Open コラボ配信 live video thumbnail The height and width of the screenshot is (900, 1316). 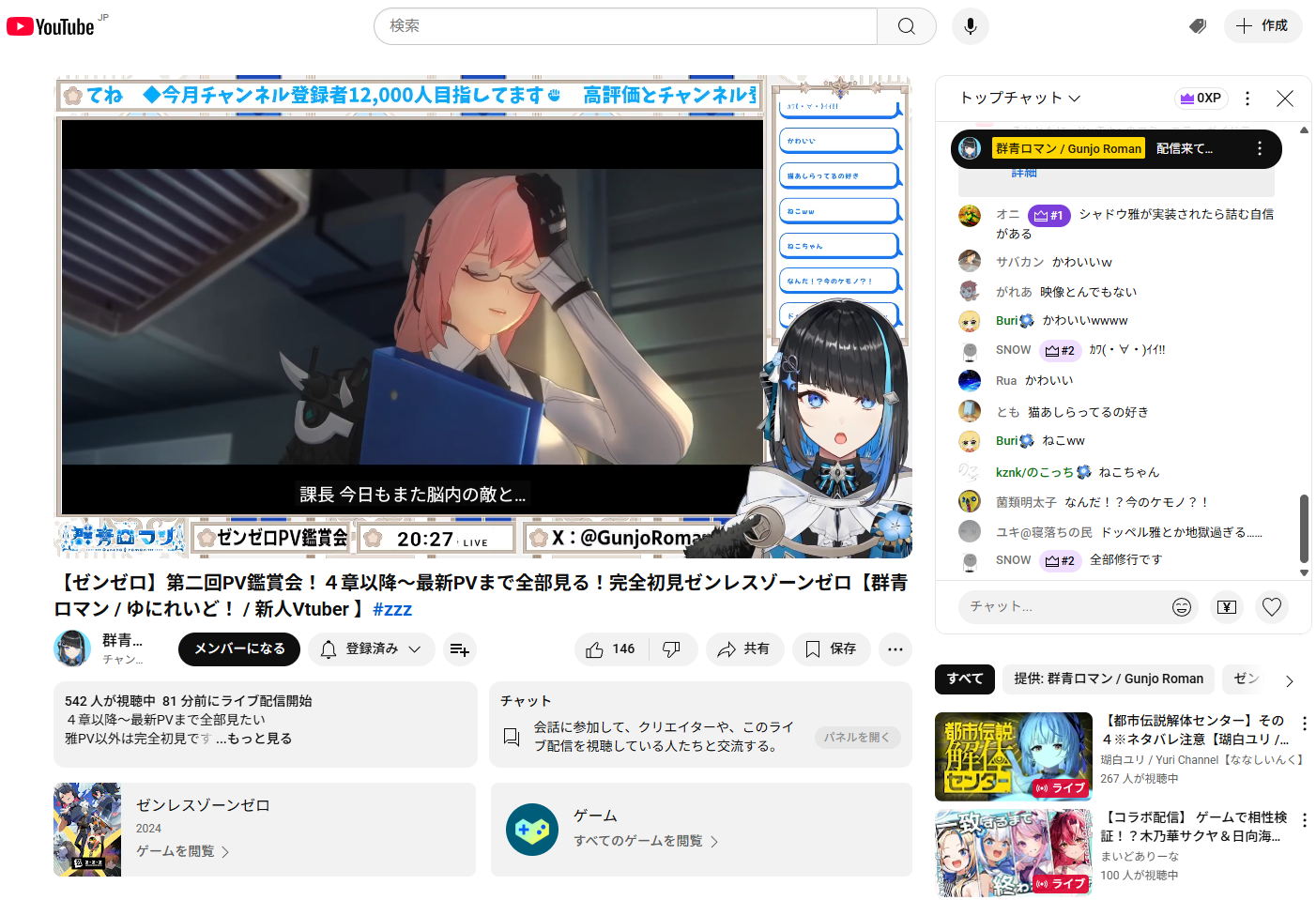[1014, 853]
